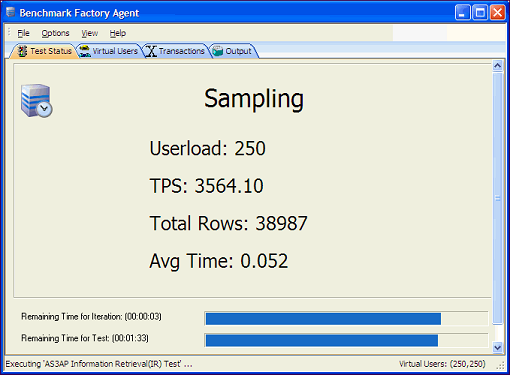
Task: Maximize the Benchmark Factory Agent window
Action: tap(480, 13)
